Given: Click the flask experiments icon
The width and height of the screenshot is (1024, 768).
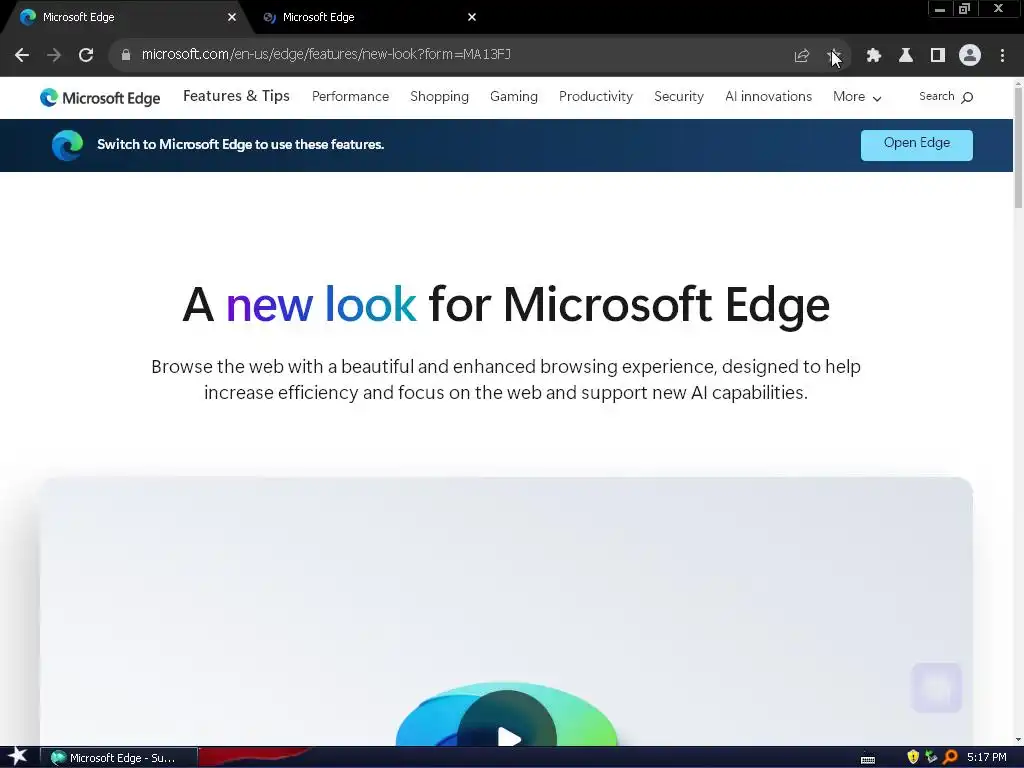Looking at the screenshot, I should click(x=906, y=56).
